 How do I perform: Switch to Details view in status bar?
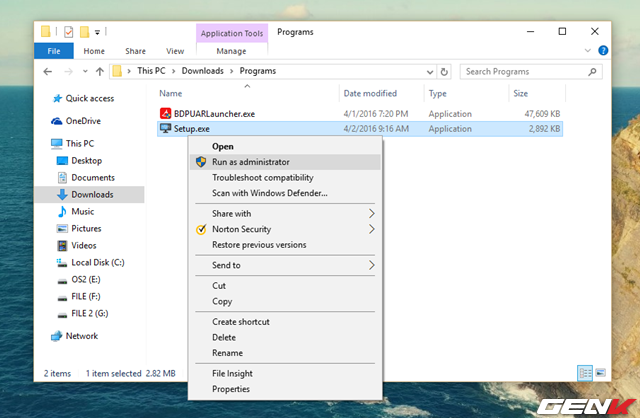585,373
